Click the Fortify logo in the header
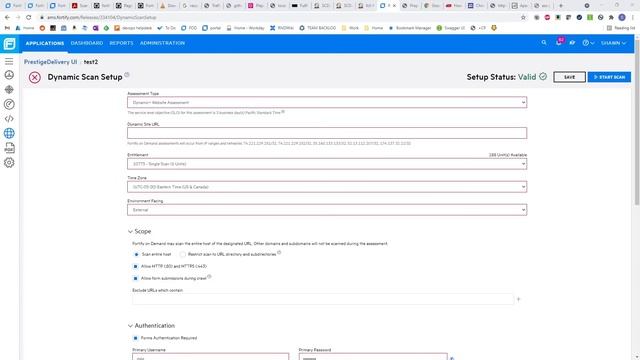 [9, 43]
